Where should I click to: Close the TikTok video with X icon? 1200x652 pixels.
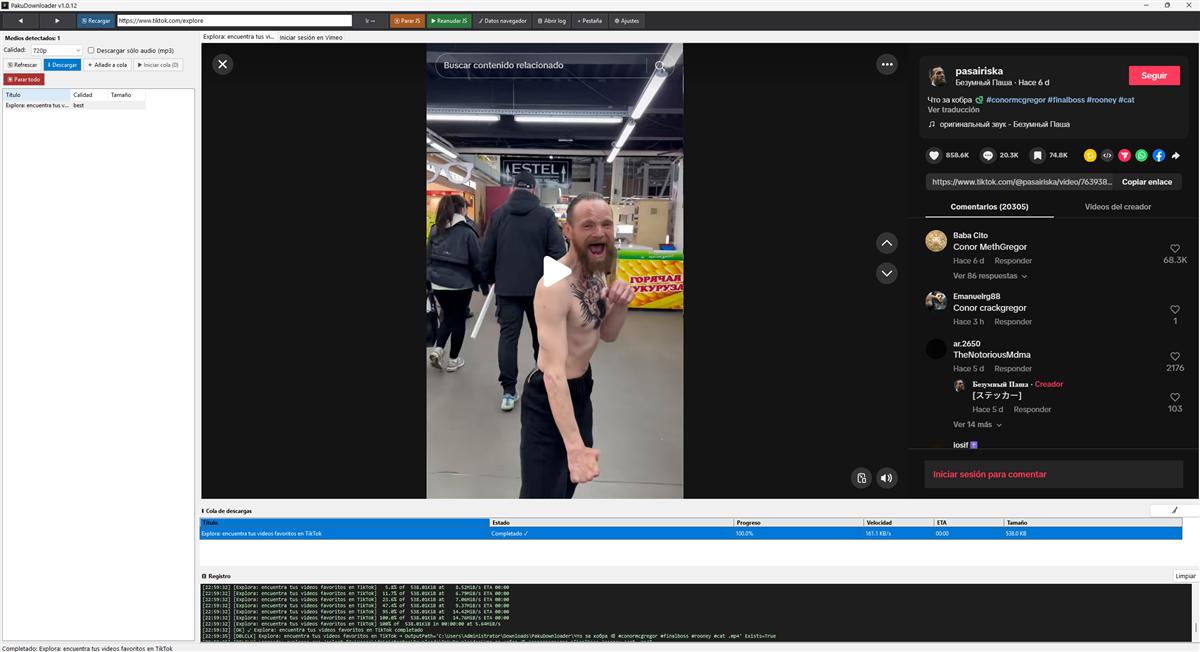click(x=223, y=64)
